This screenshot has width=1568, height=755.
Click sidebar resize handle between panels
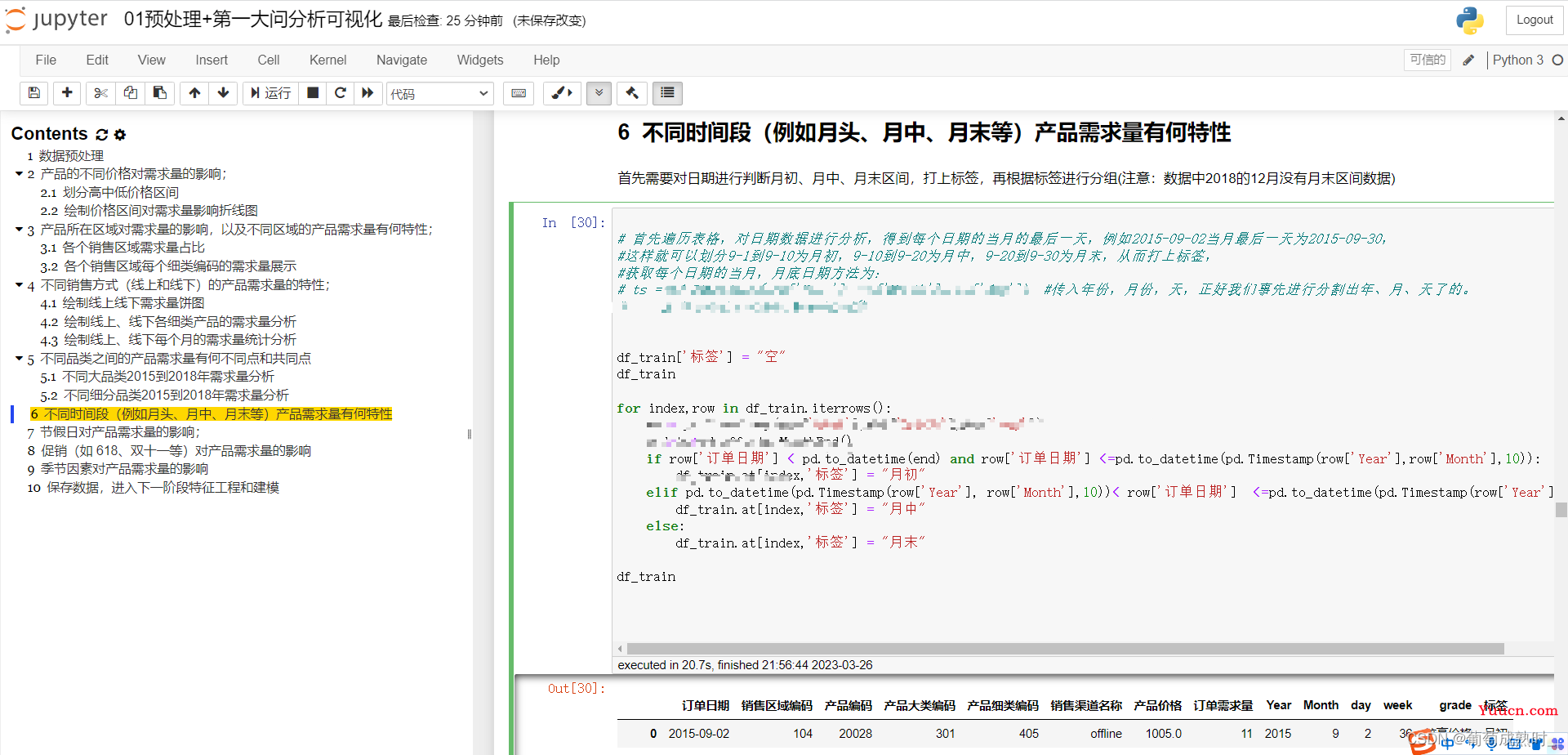point(470,434)
